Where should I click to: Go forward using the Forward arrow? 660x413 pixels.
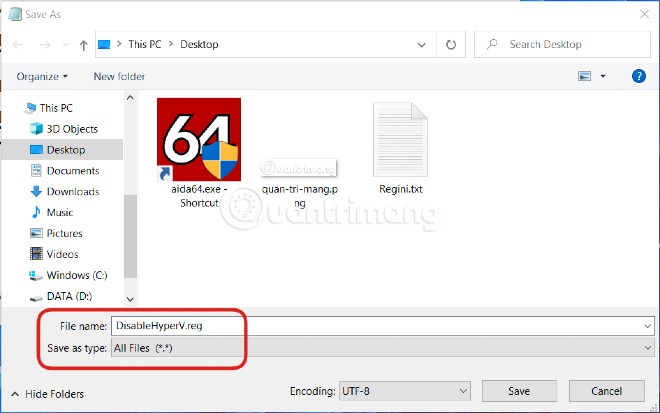45,44
